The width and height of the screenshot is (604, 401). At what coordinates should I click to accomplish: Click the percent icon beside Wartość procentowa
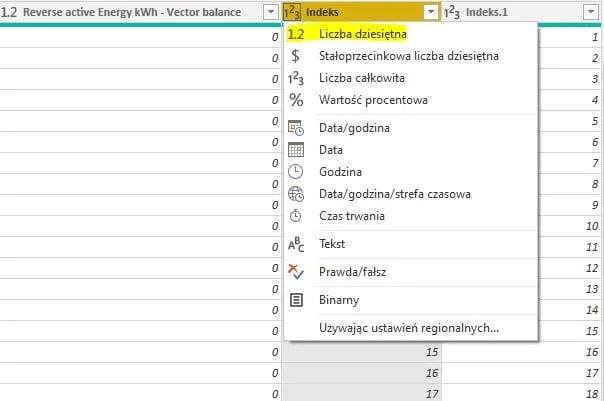[296, 100]
